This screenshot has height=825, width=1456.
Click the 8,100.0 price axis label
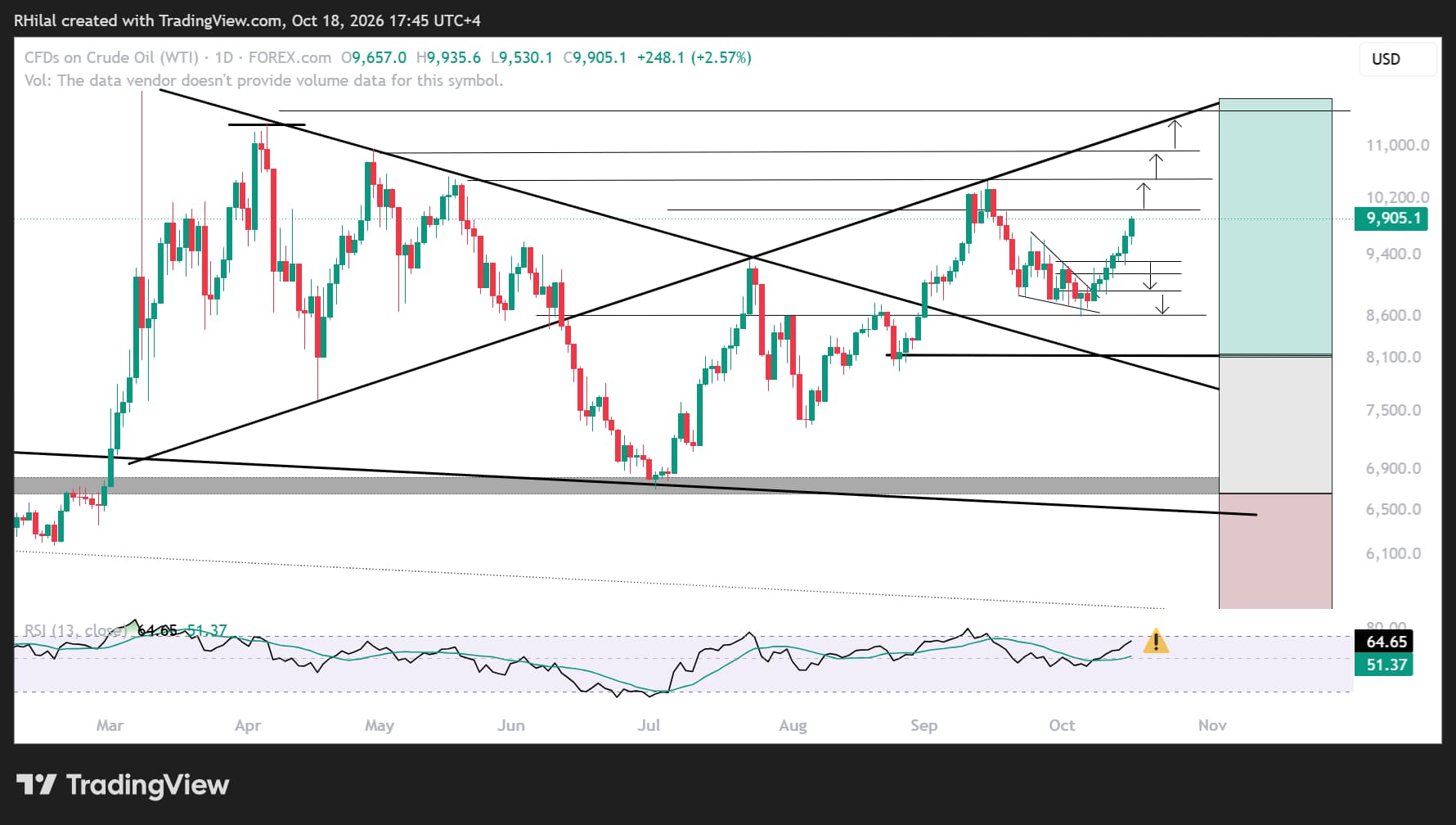tap(1394, 357)
